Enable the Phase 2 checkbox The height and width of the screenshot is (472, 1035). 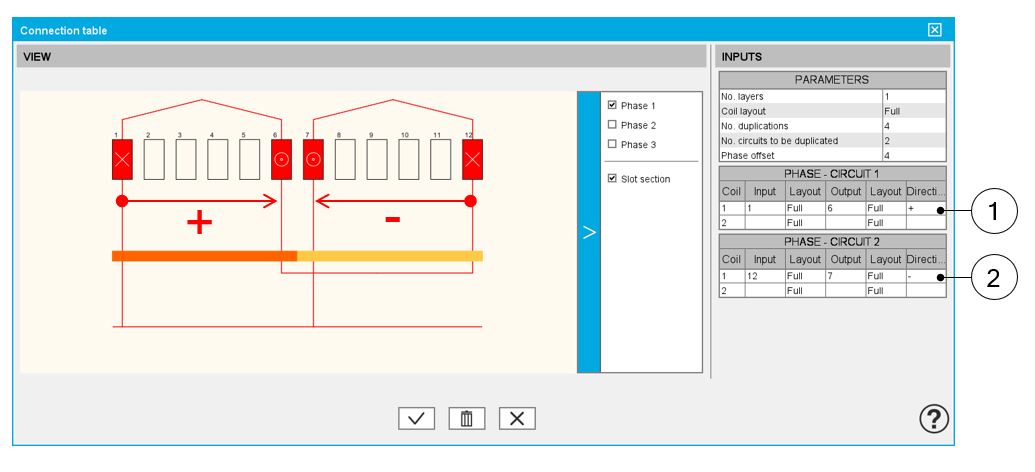[x=612, y=125]
